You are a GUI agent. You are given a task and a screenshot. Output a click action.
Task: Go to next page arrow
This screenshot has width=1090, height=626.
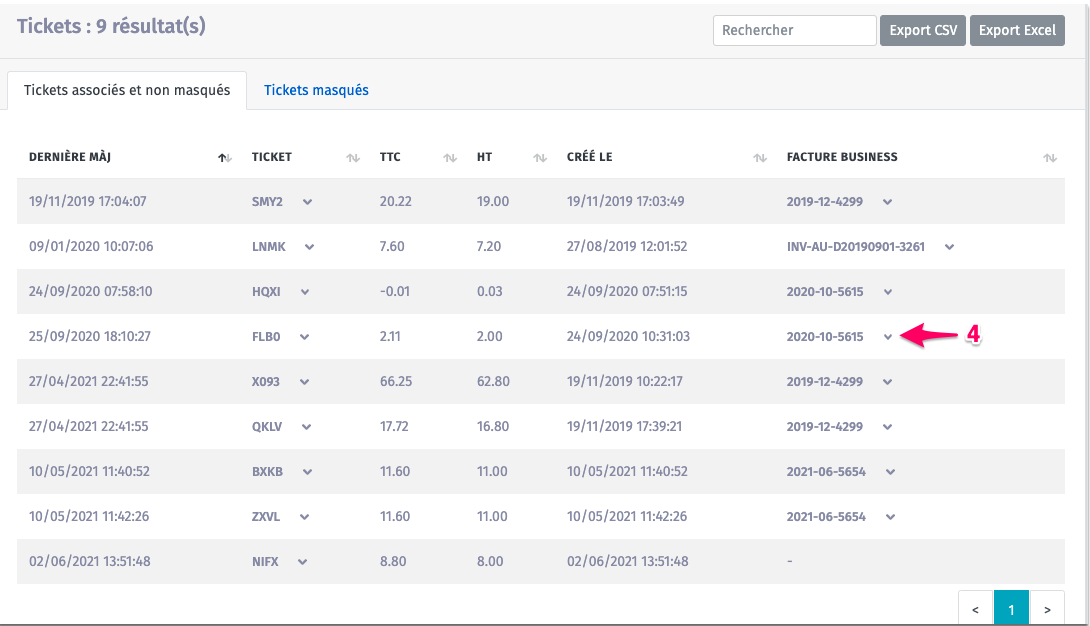pyautogui.click(x=1047, y=609)
